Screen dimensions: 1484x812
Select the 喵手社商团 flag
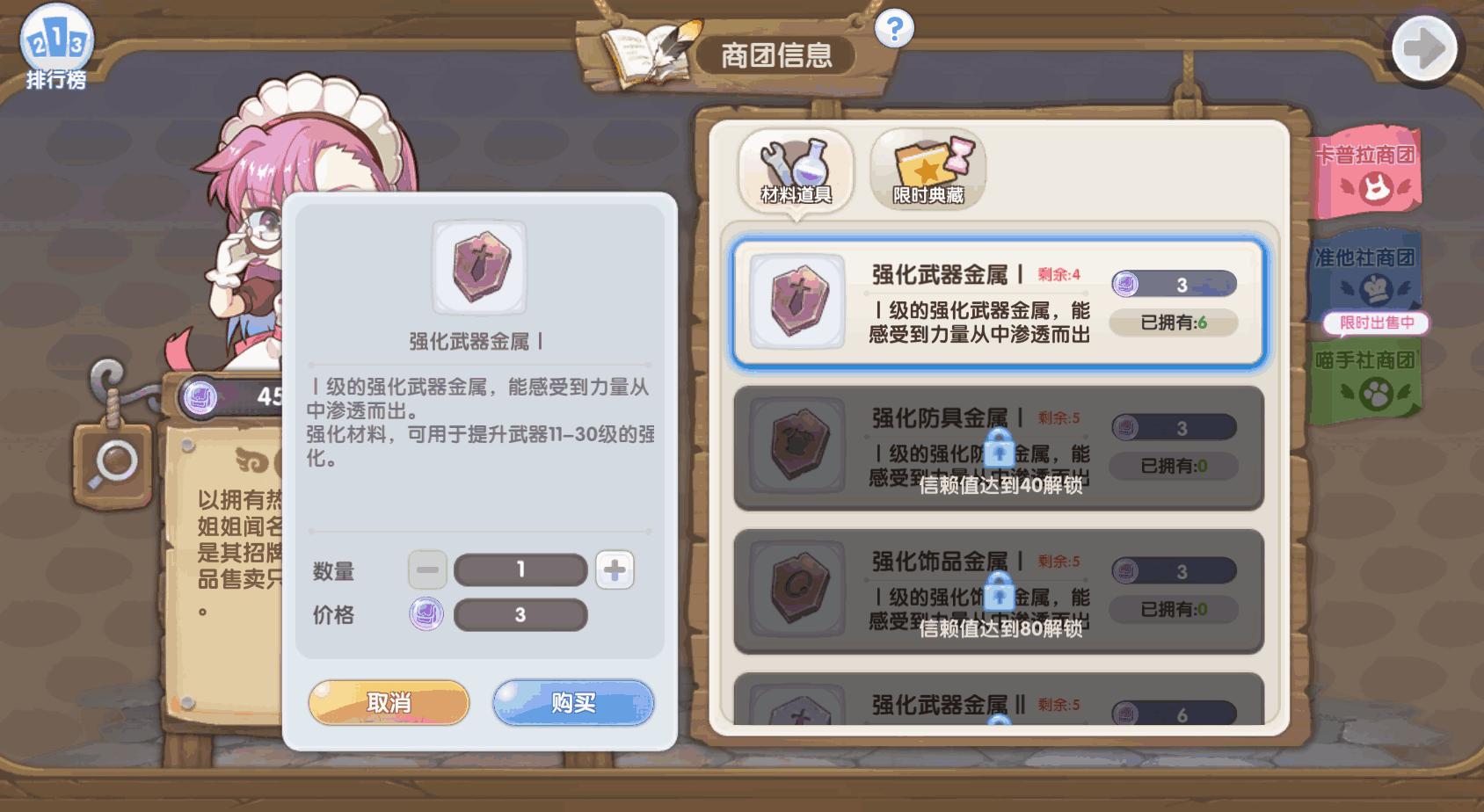pyautogui.click(x=1366, y=381)
